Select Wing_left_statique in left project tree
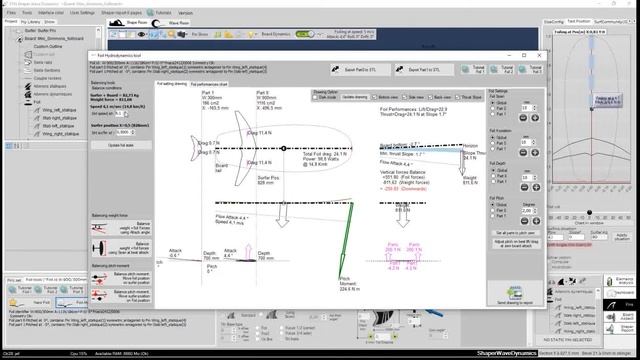The image size is (640, 360). [x=60, y=110]
